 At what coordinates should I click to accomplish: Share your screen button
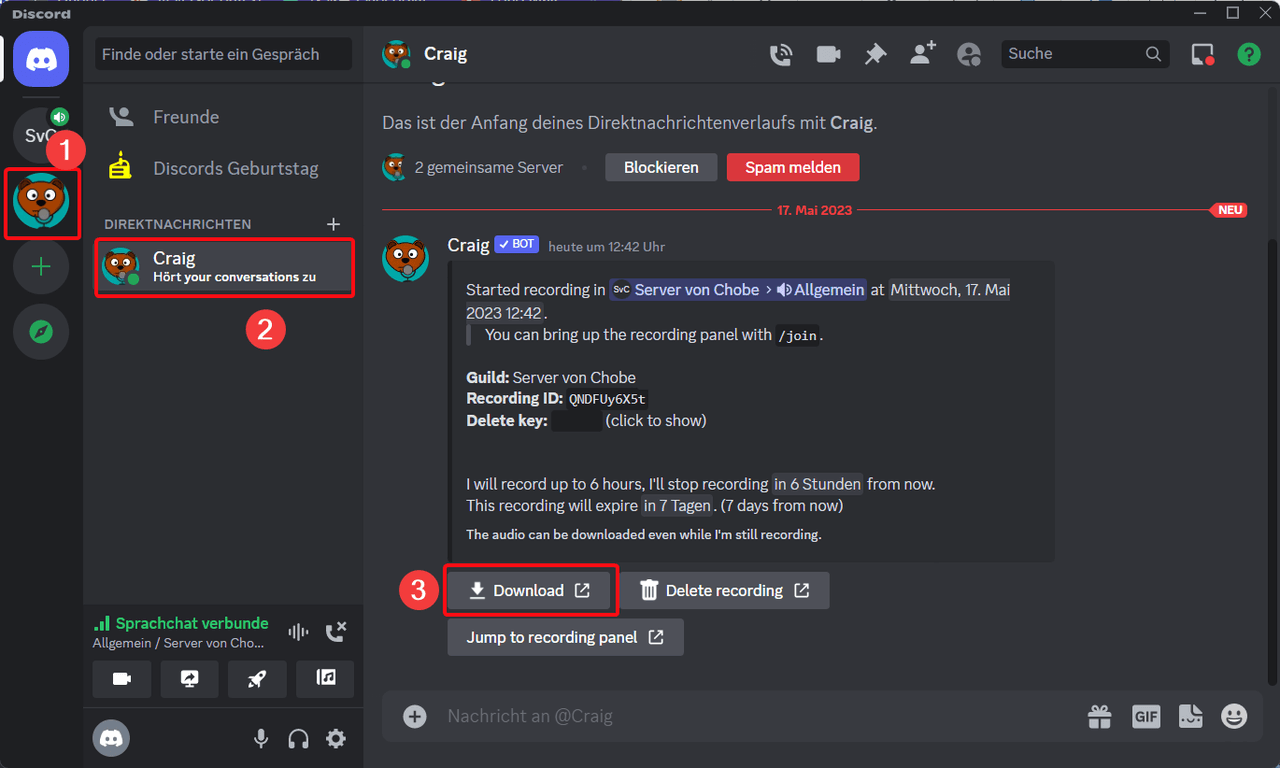point(190,679)
